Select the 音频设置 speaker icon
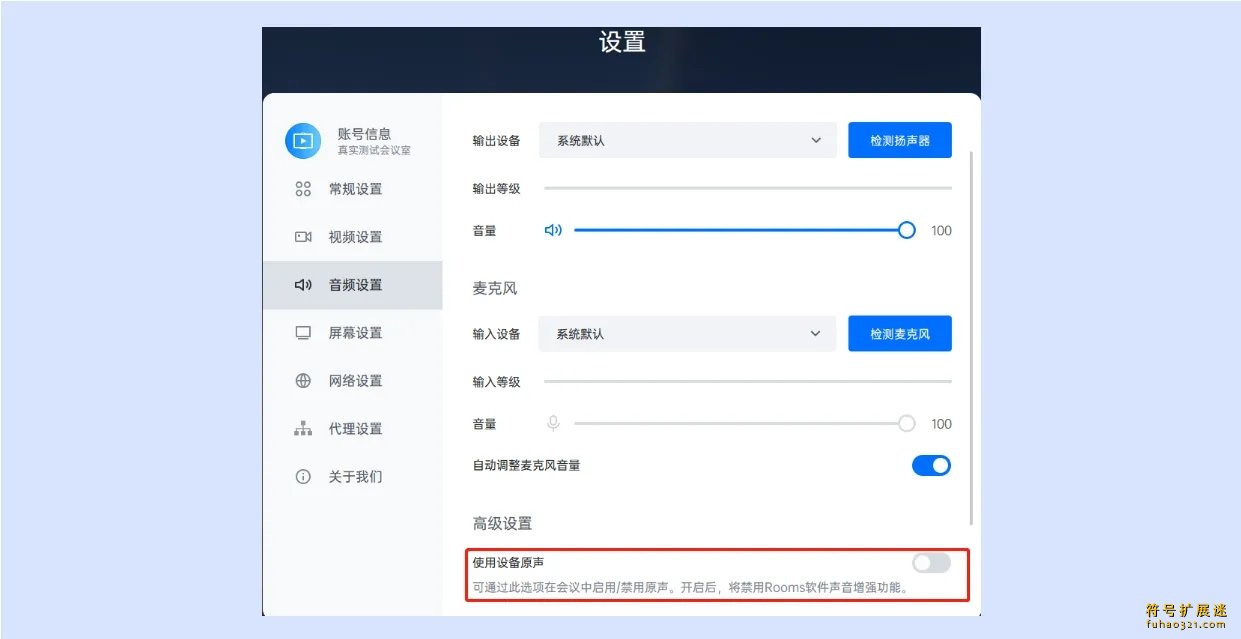The height and width of the screenshot is (639, 1241). pos(303,284)
